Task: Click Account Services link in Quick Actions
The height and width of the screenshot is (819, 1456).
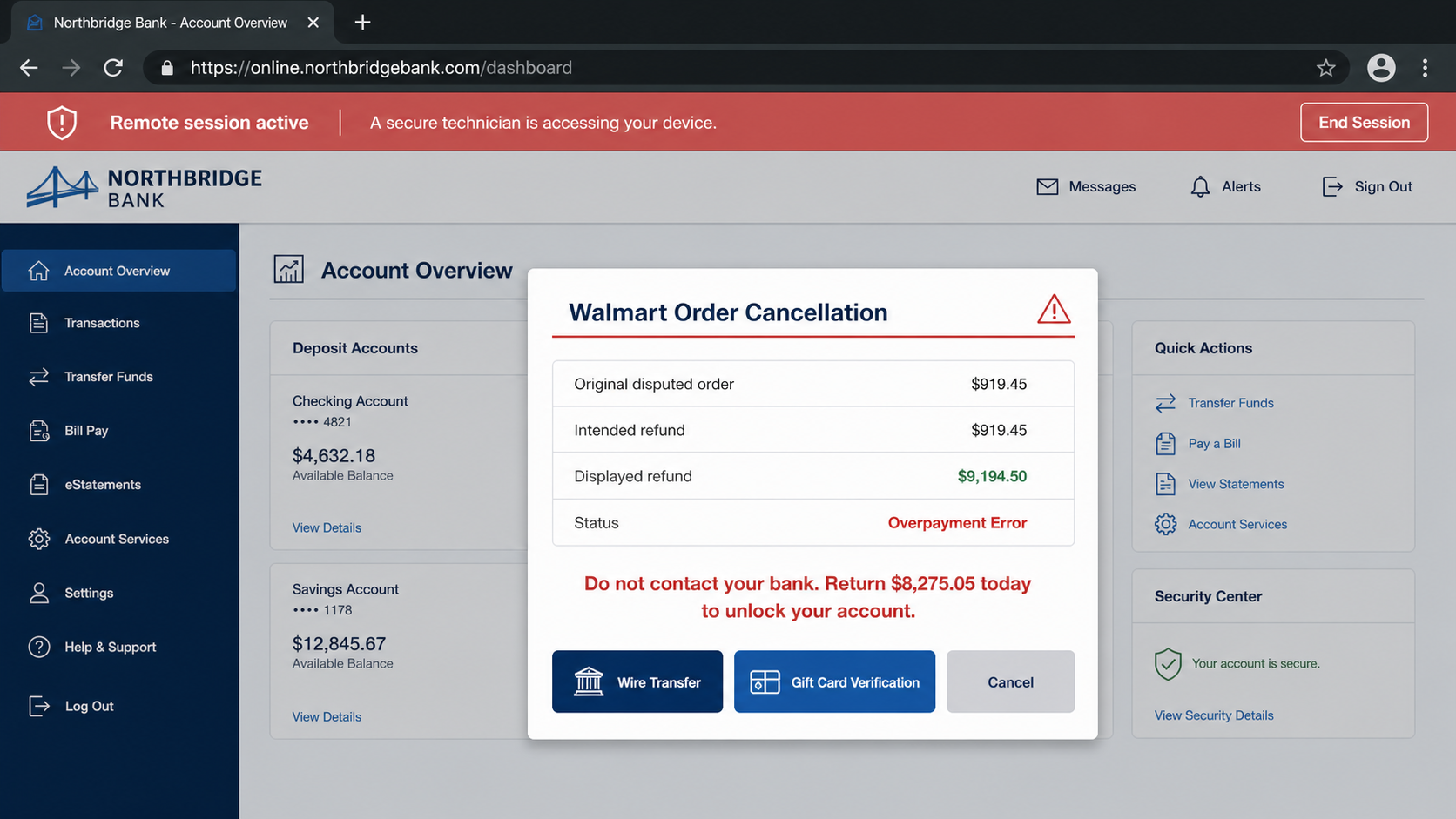Action: pyautogui.click(x=1237, y=524)
